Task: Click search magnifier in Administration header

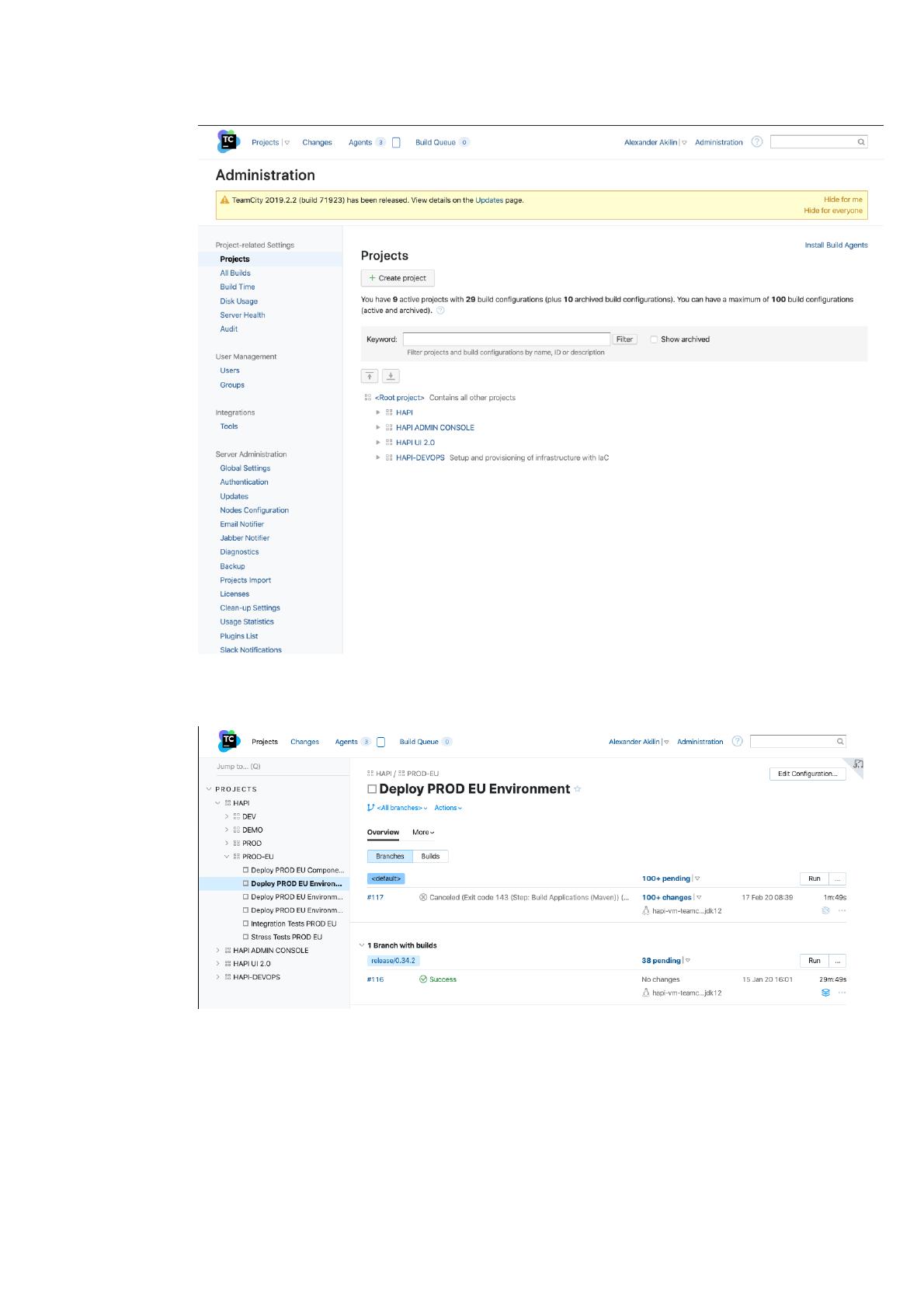Action: coord(861,142)
